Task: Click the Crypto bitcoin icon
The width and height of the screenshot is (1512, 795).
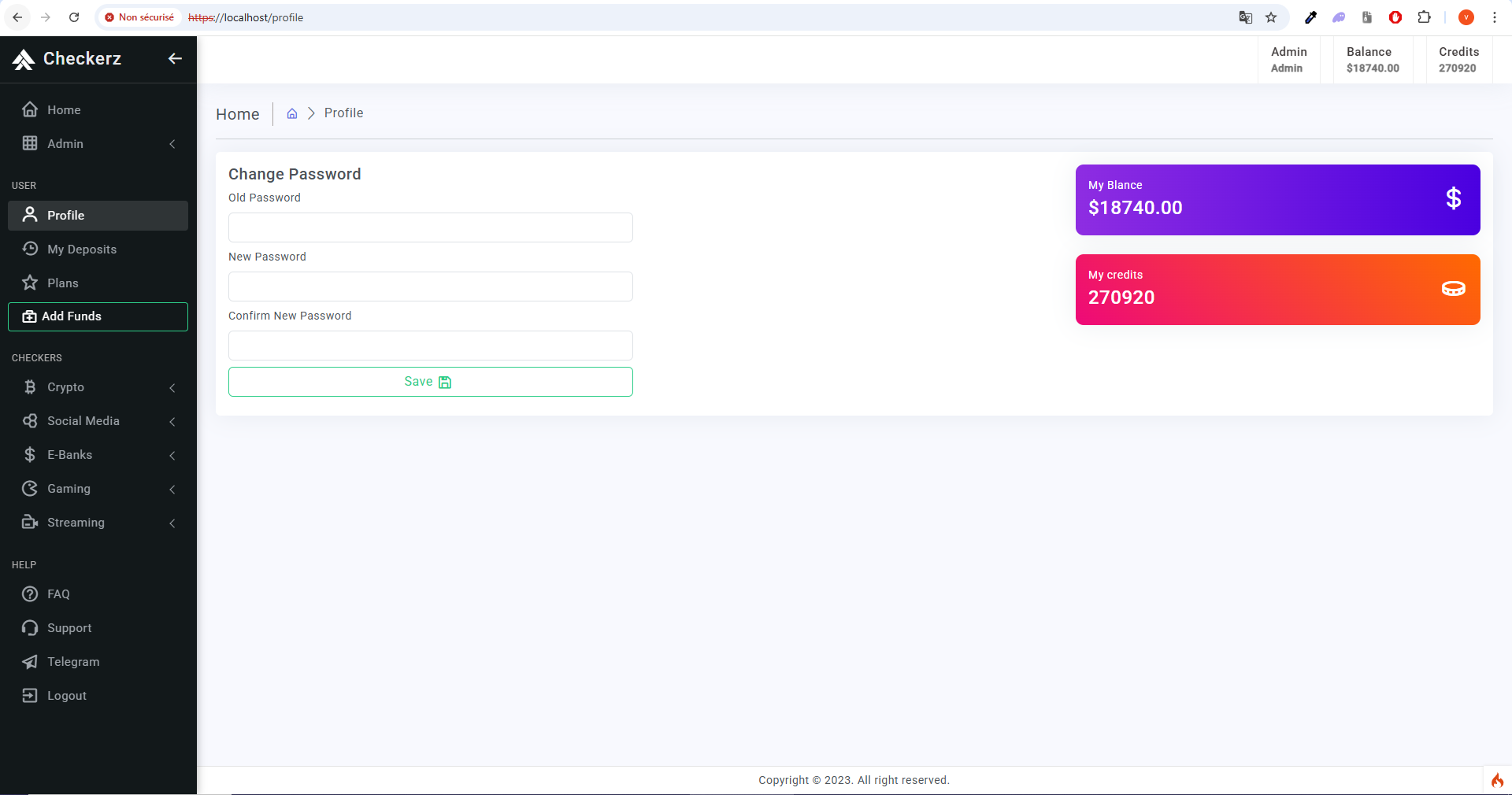Action: 30,386
